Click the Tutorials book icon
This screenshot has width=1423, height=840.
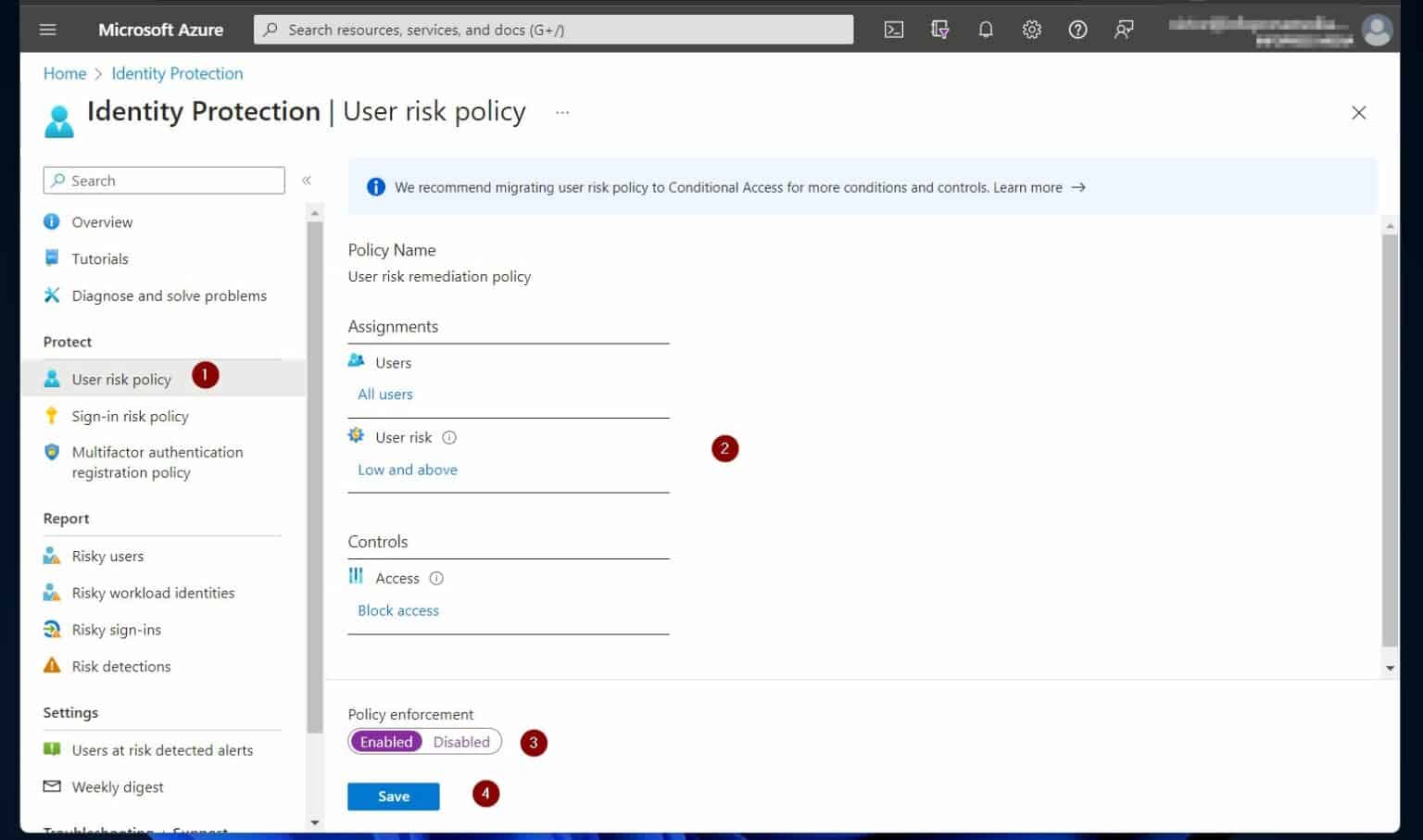(52, 258)
